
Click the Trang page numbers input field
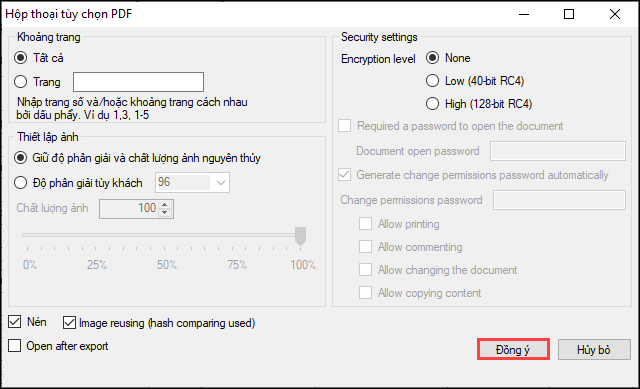tap(138, 82)
